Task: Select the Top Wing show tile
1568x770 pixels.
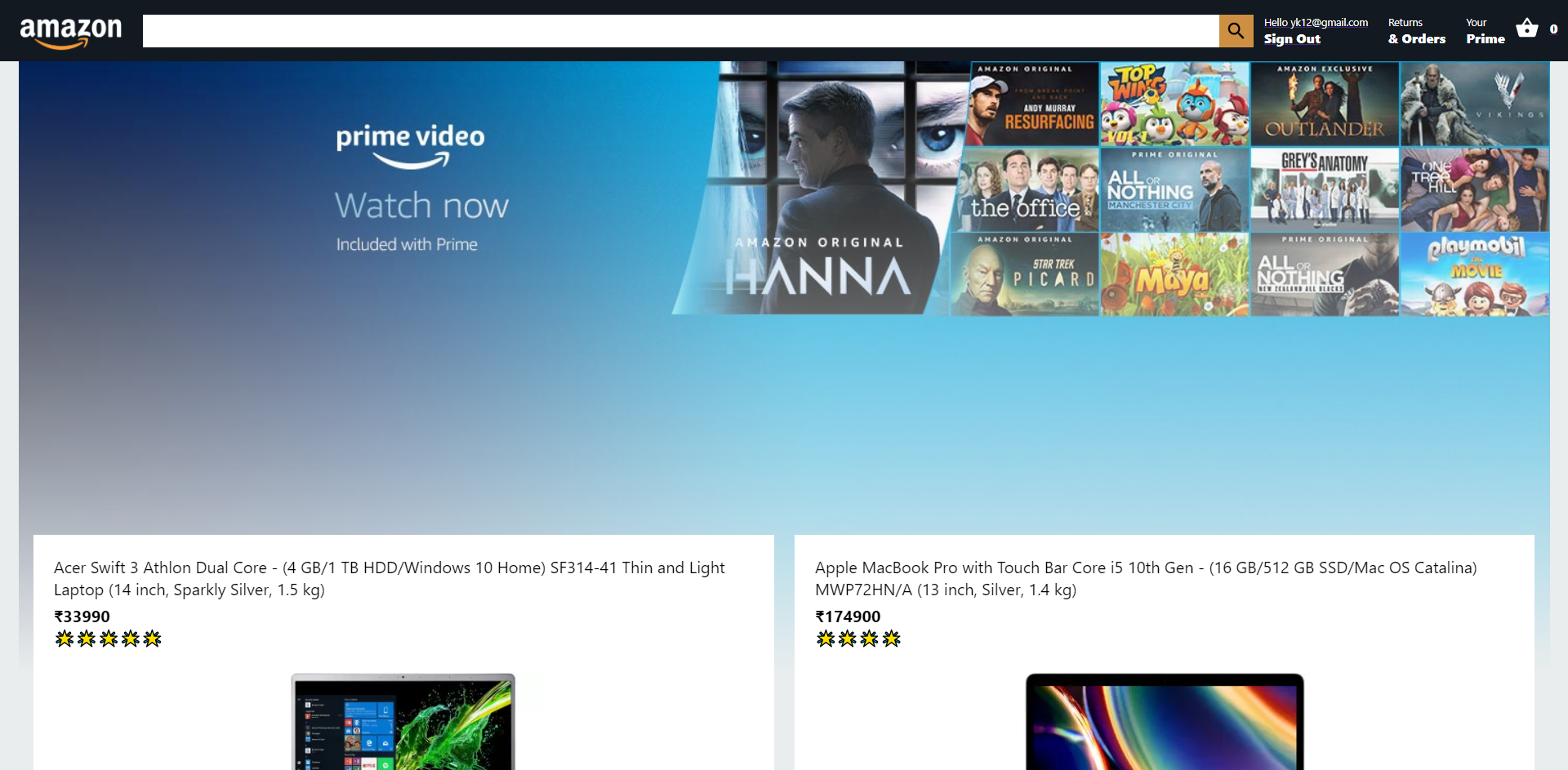Action: (x=1174, y=105)
